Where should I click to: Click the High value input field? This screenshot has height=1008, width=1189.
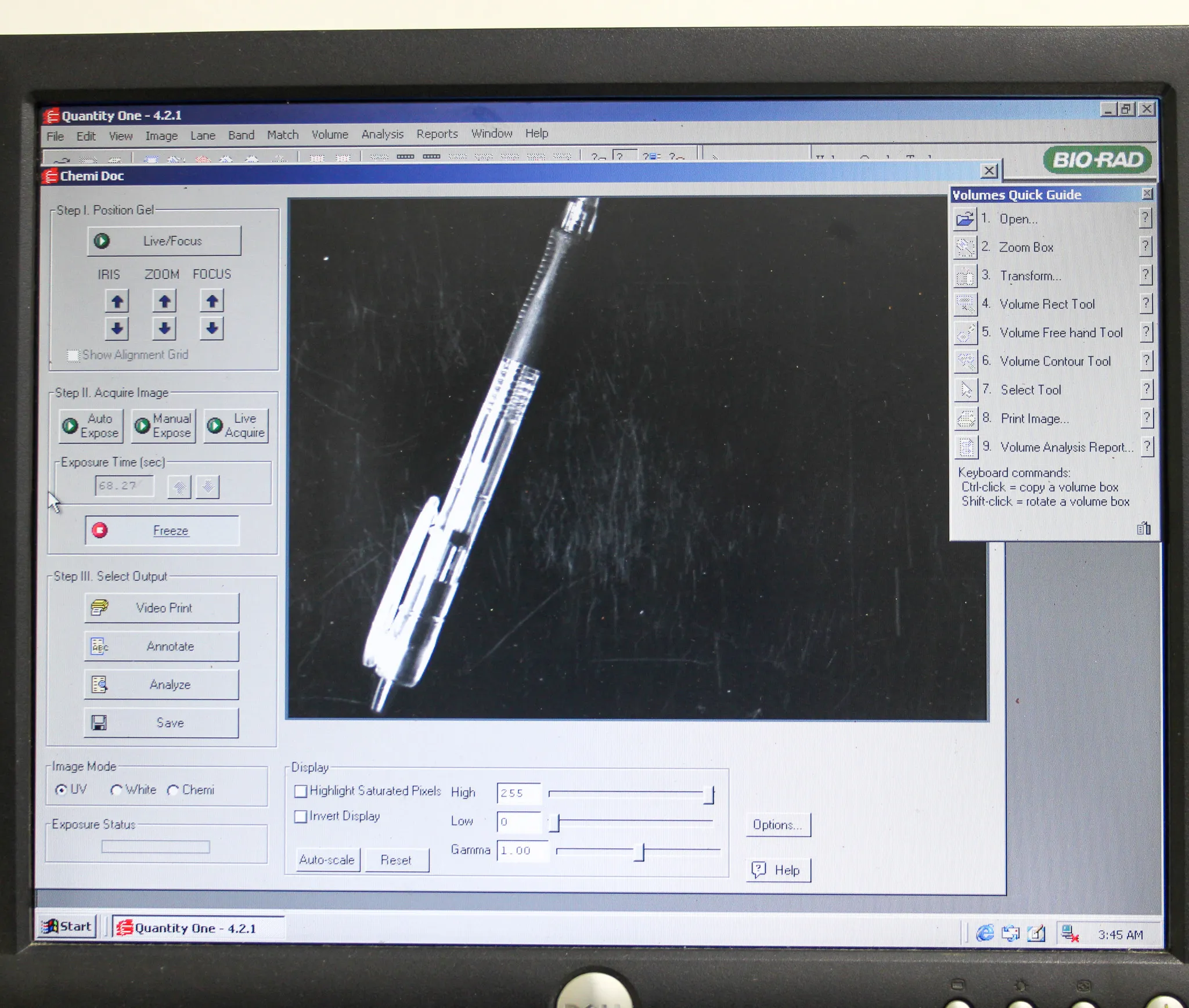coord(519,793)
